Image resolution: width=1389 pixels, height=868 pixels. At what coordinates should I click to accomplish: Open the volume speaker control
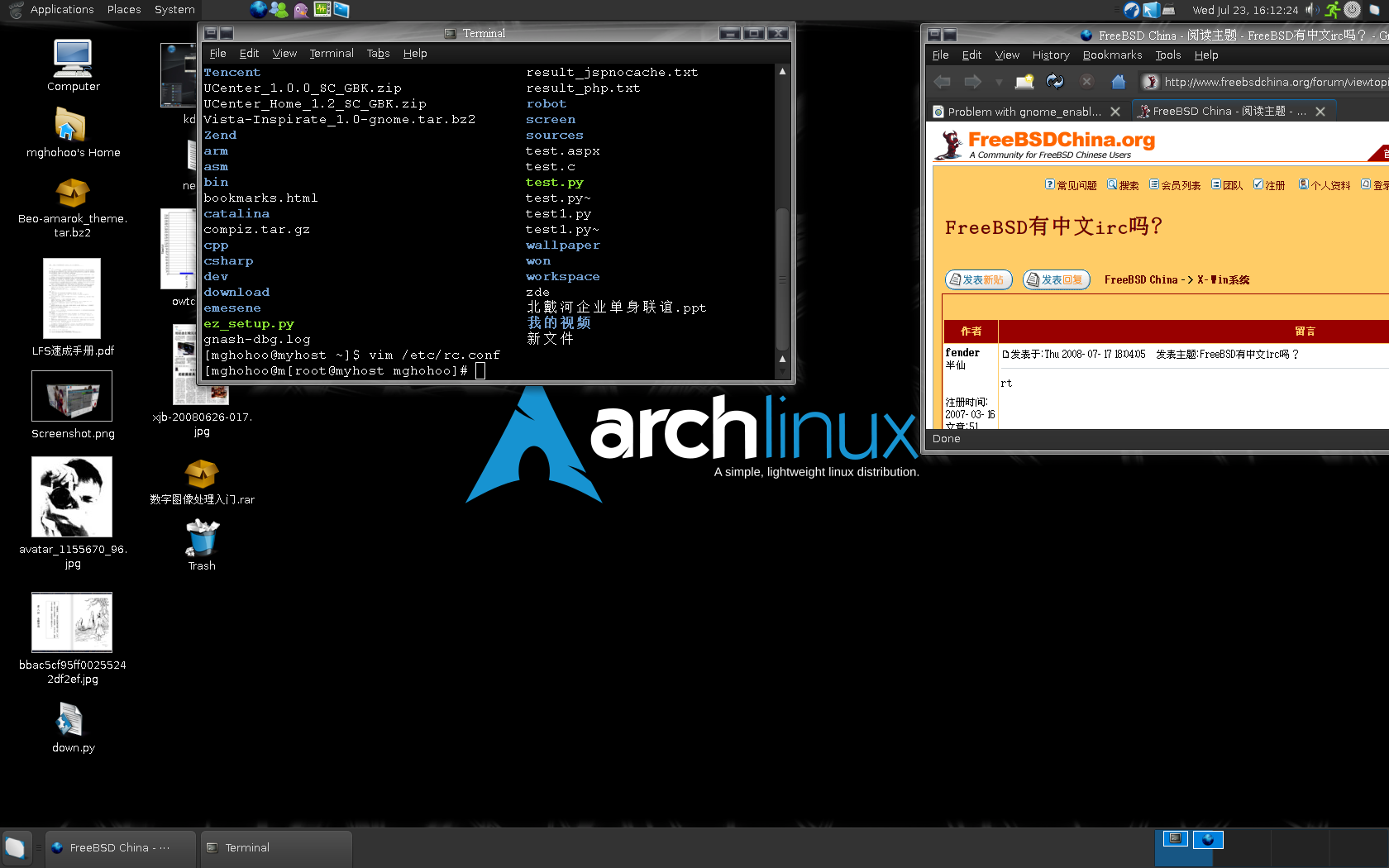1312,10
